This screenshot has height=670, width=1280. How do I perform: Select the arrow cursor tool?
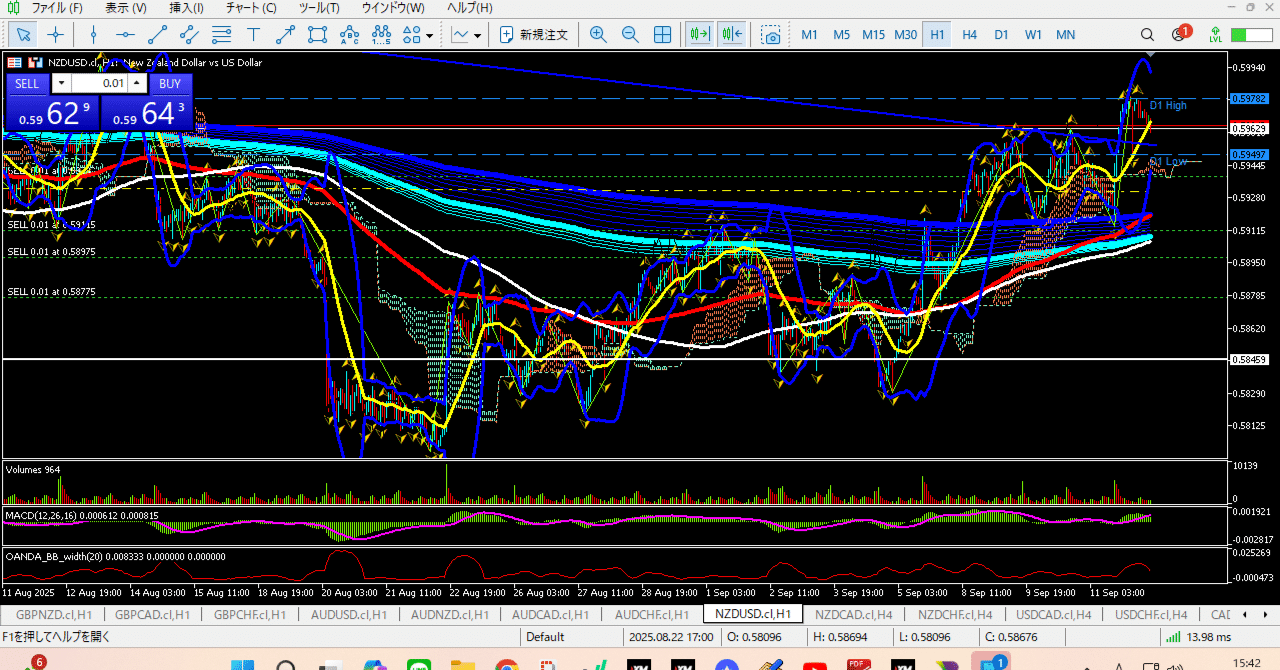(24, 34)
